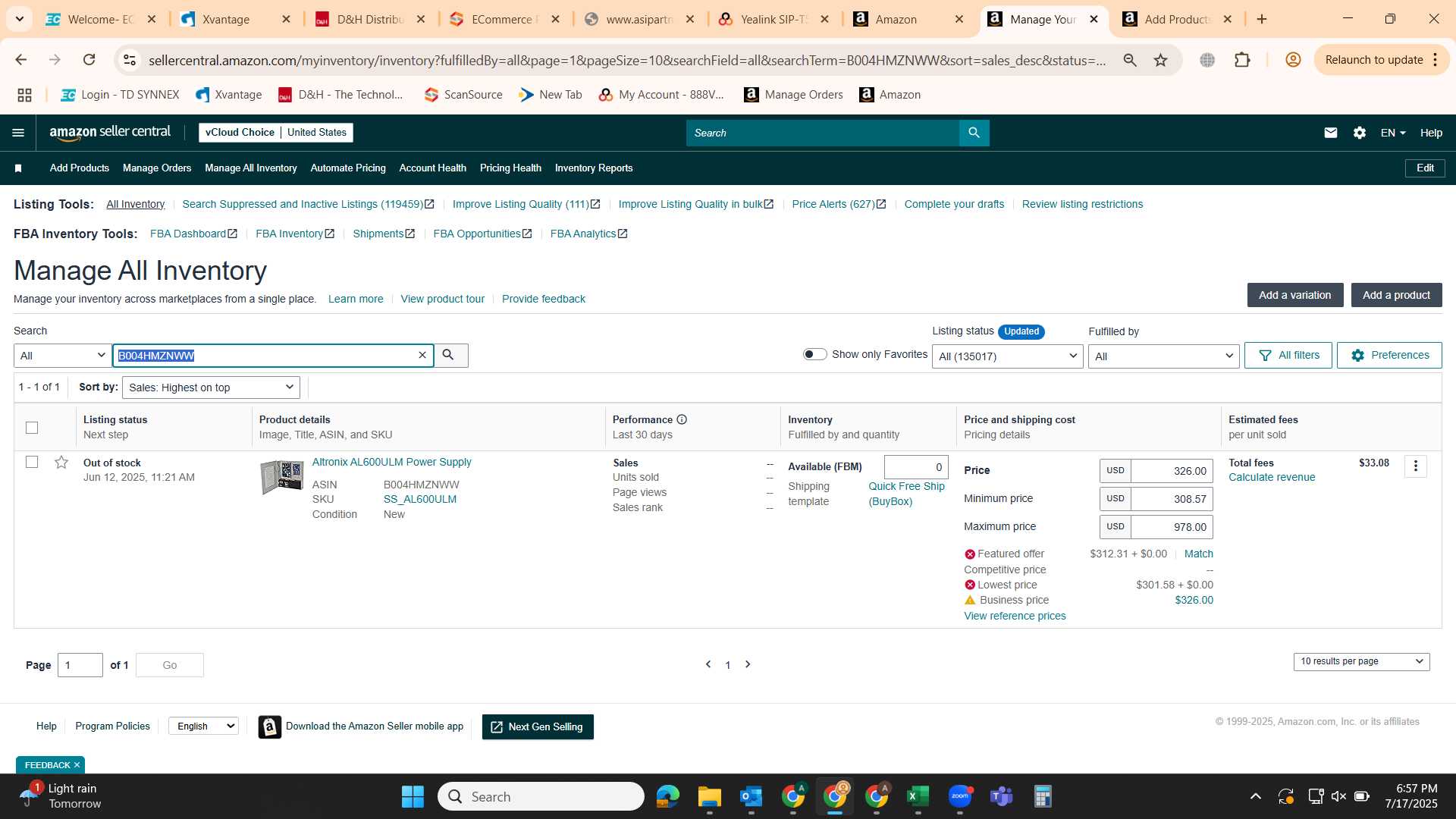The height and width of the screenshot is (819, 1456).
Task: Expand the search field 'All' dropdown
Action: (63, 356)
